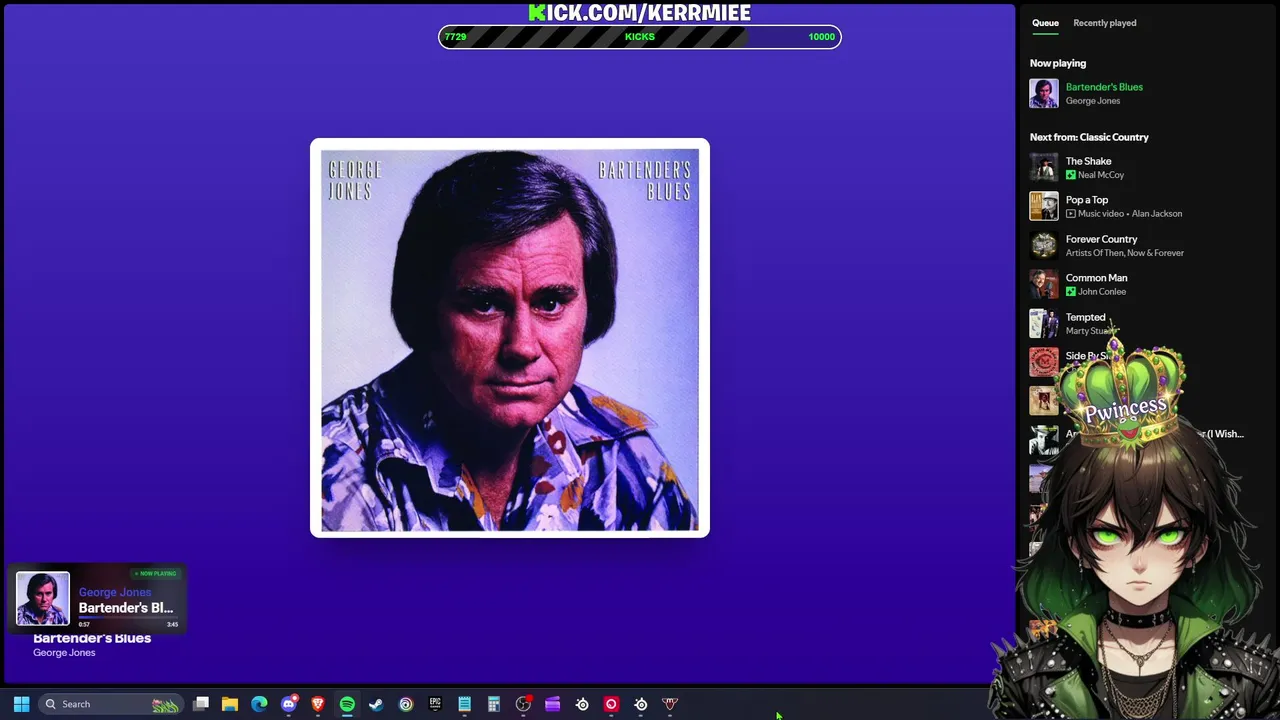Click the Side By Side queue thumbnail

pos(1044,362)
